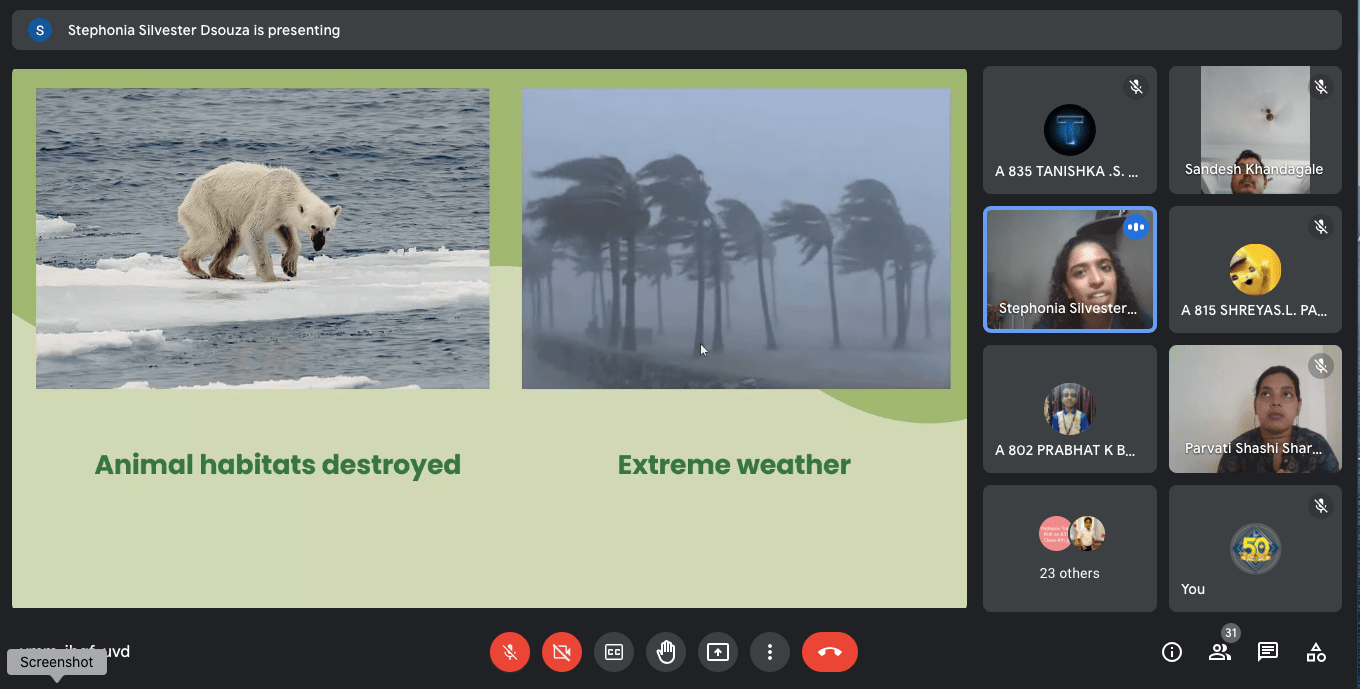Image resolution: width=1360 pixels, height=689 pixels.
Task: Click A 835 TANISHKA participant tile
Action: click(x=1069, y=130)
